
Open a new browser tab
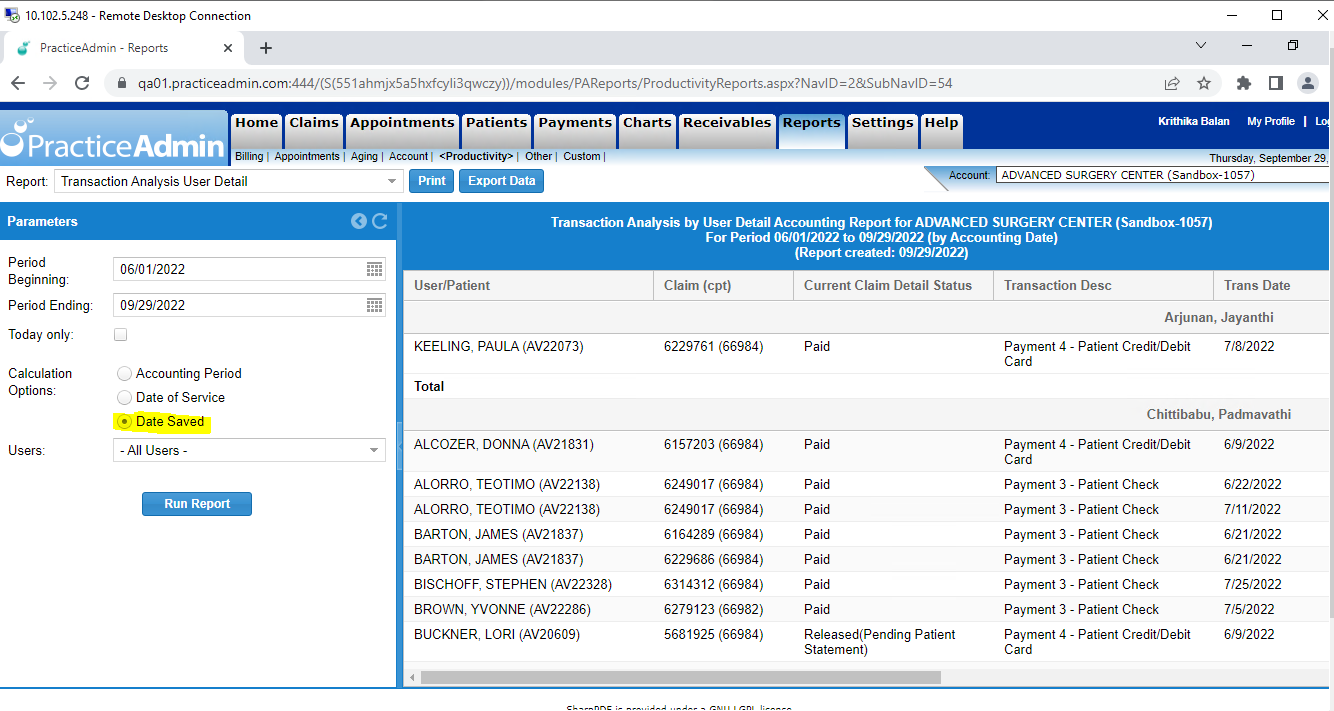click(266, 48)
